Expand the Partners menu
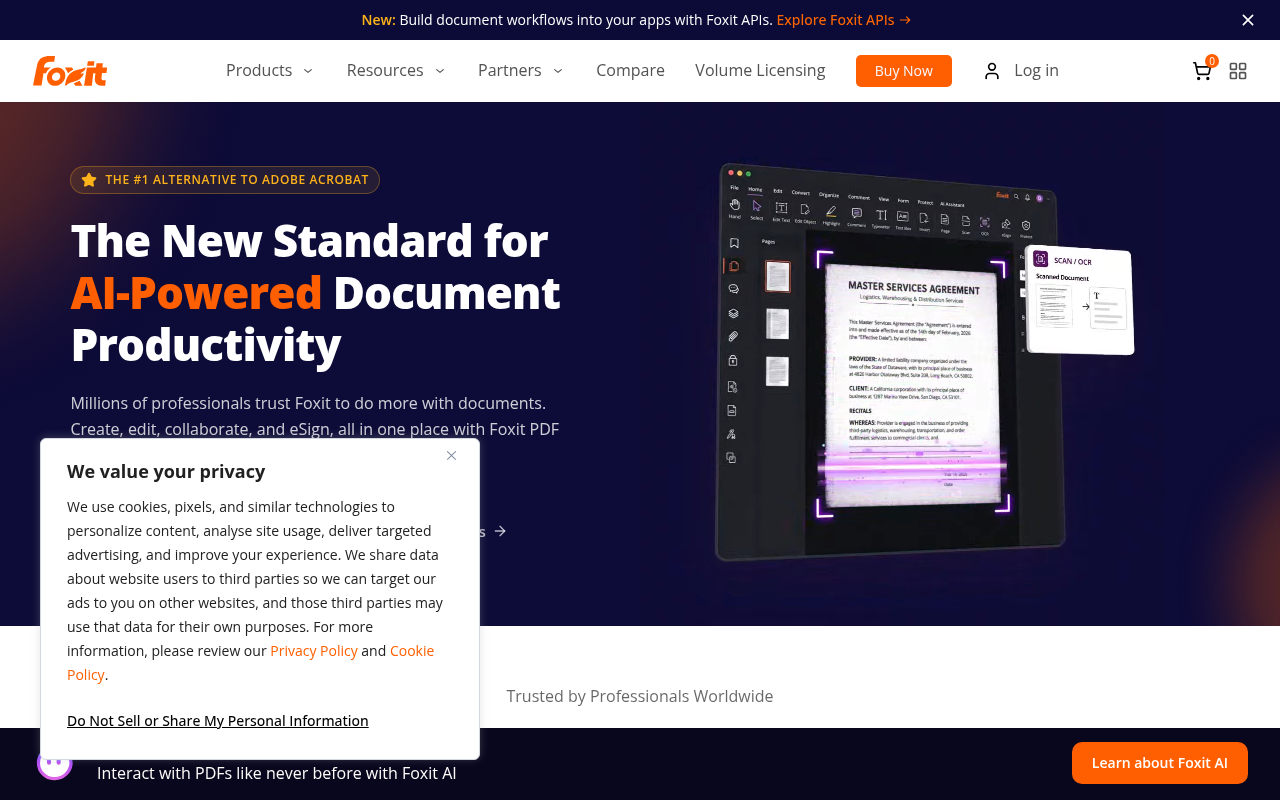 [521, 70]
